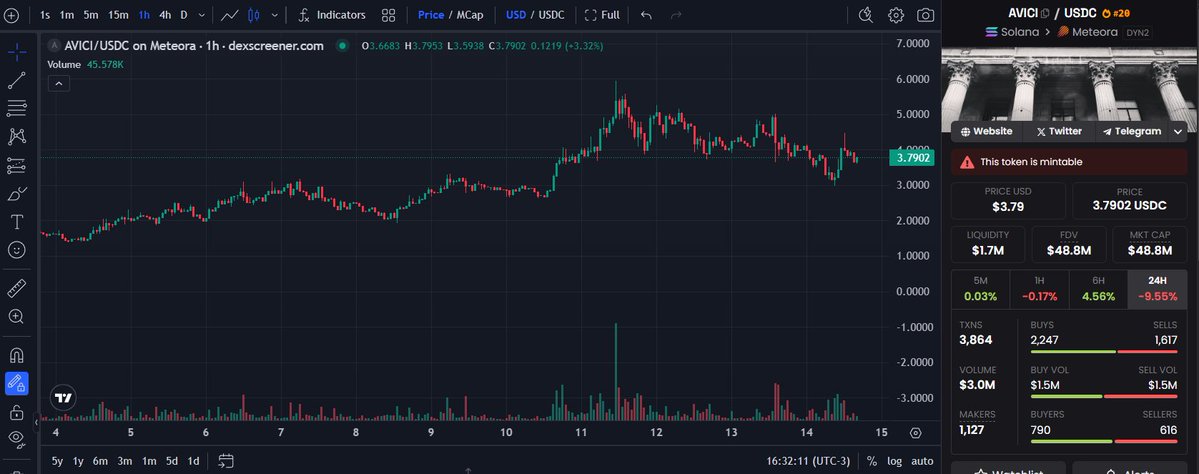This screenshot has height=474, width=1199.
Task: Expand more social links chevron
Action: pos(1178,131)
